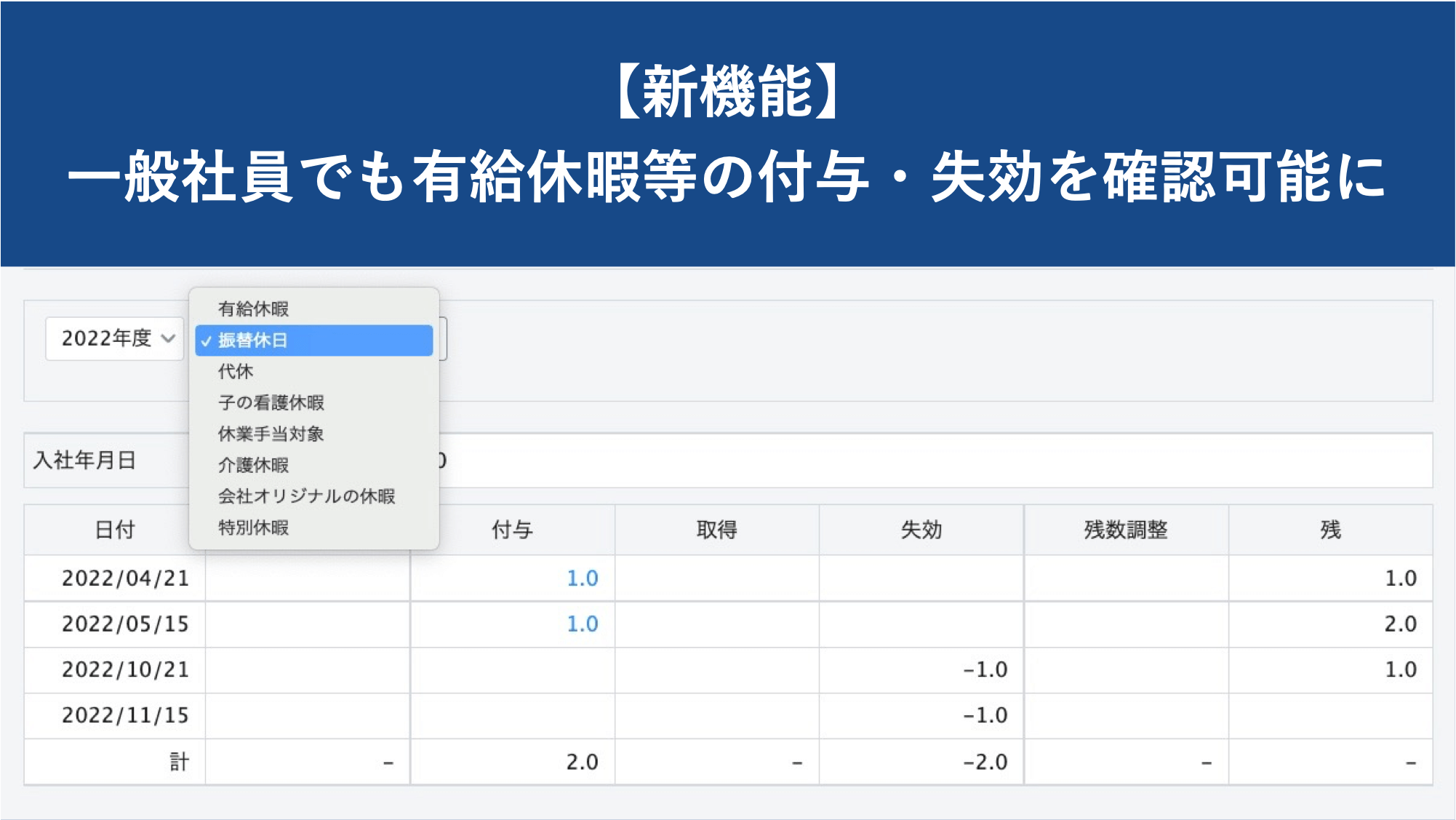
Task: Pick 特別休暇 at the list bottom
Action: coord(313,528)
